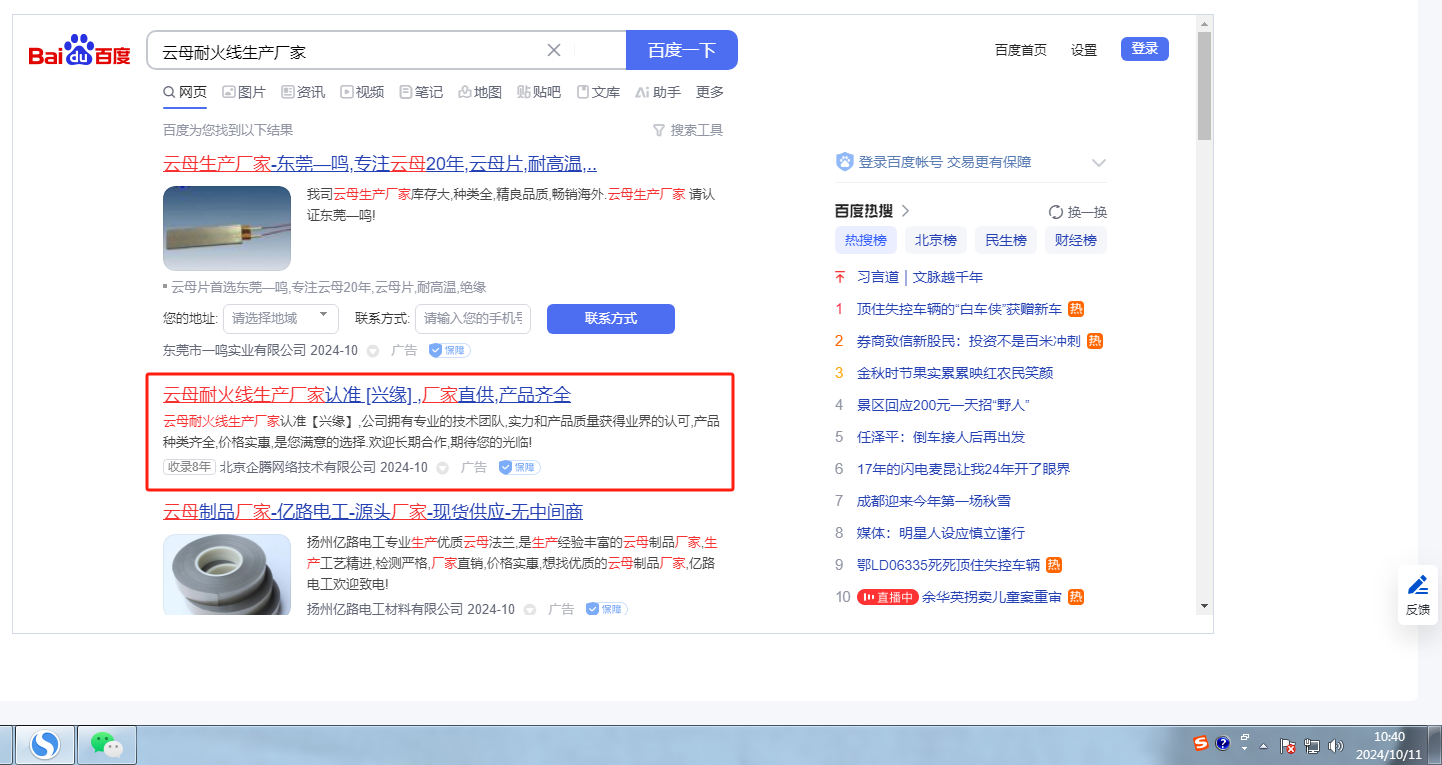The width and height of the screenshot is (1442, 765).
Task: Click the 换一换 refresh icon
Action: (x=1056, y=212)
